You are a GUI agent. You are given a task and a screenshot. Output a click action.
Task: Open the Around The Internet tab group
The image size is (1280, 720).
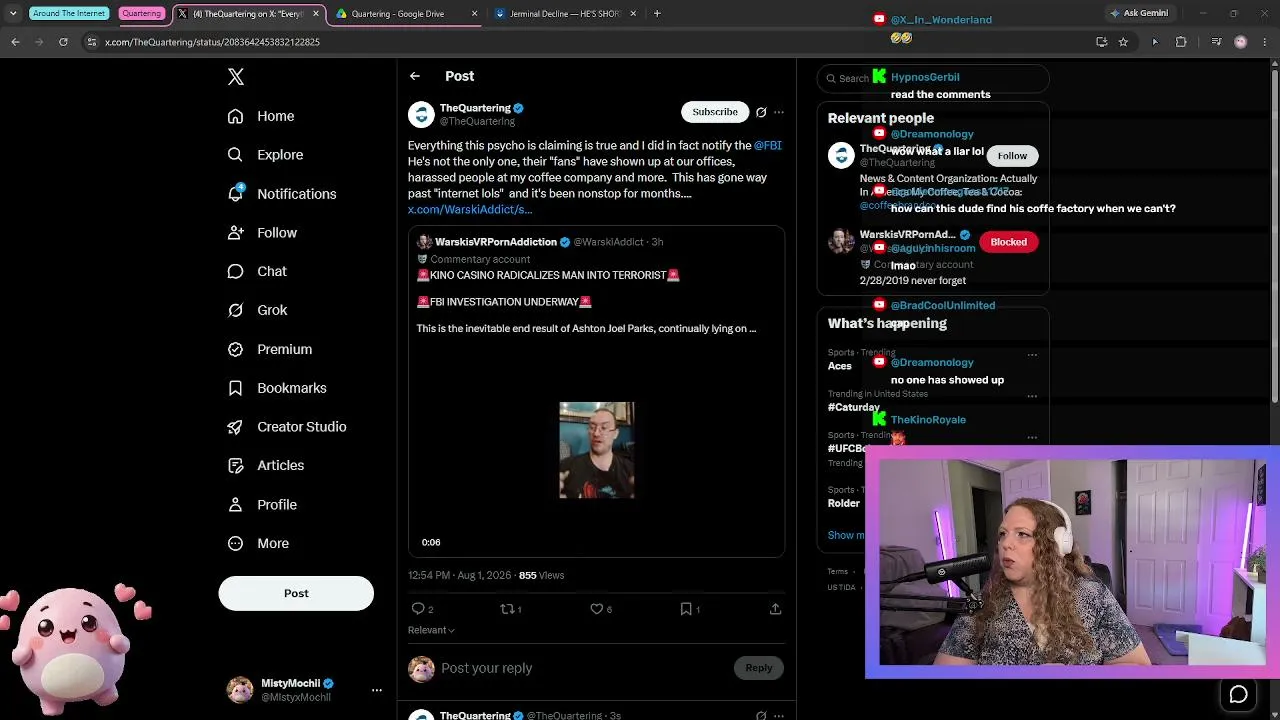(69, 14)
